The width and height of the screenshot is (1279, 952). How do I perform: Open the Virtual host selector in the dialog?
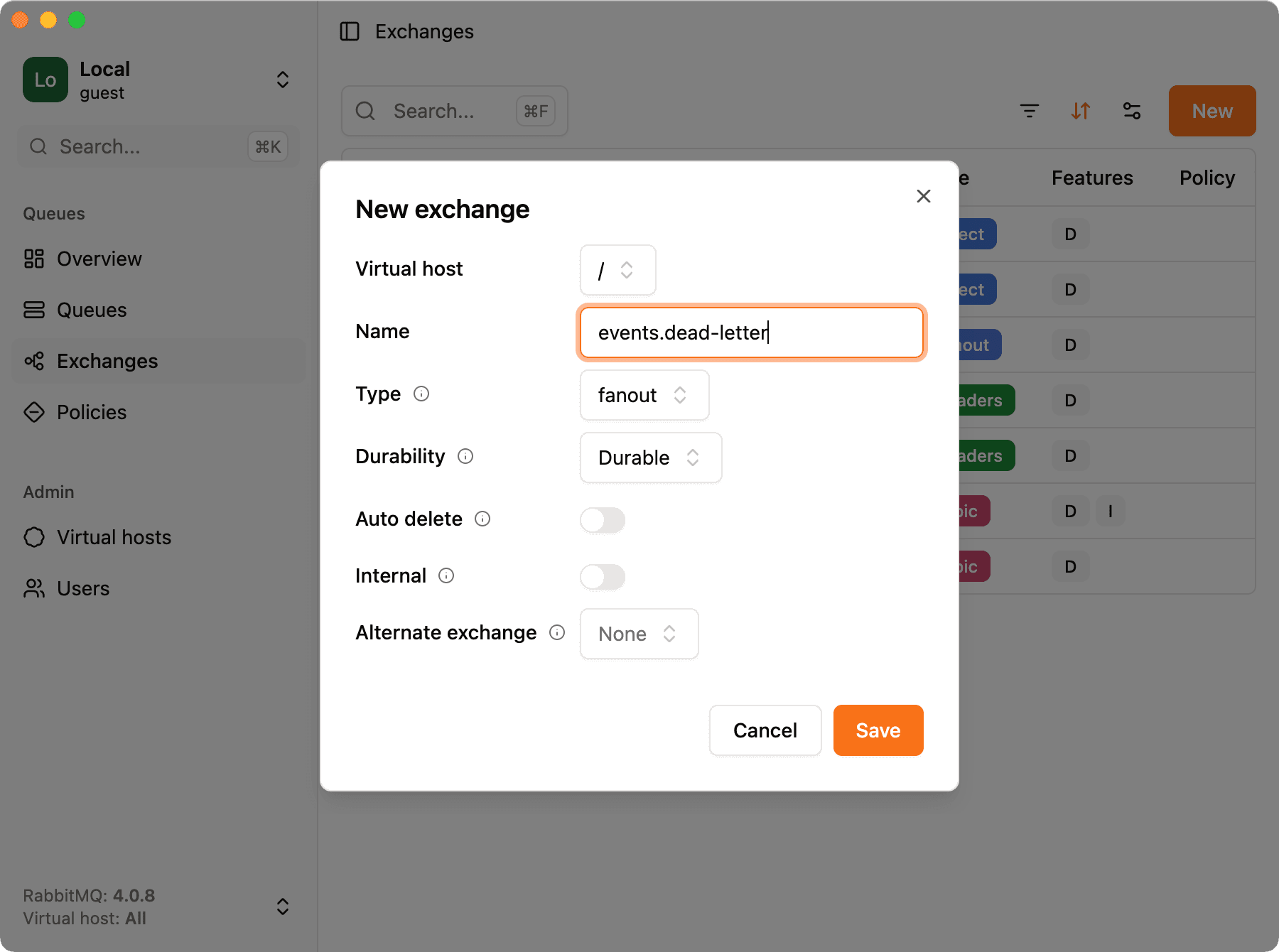tap(617, 270)
